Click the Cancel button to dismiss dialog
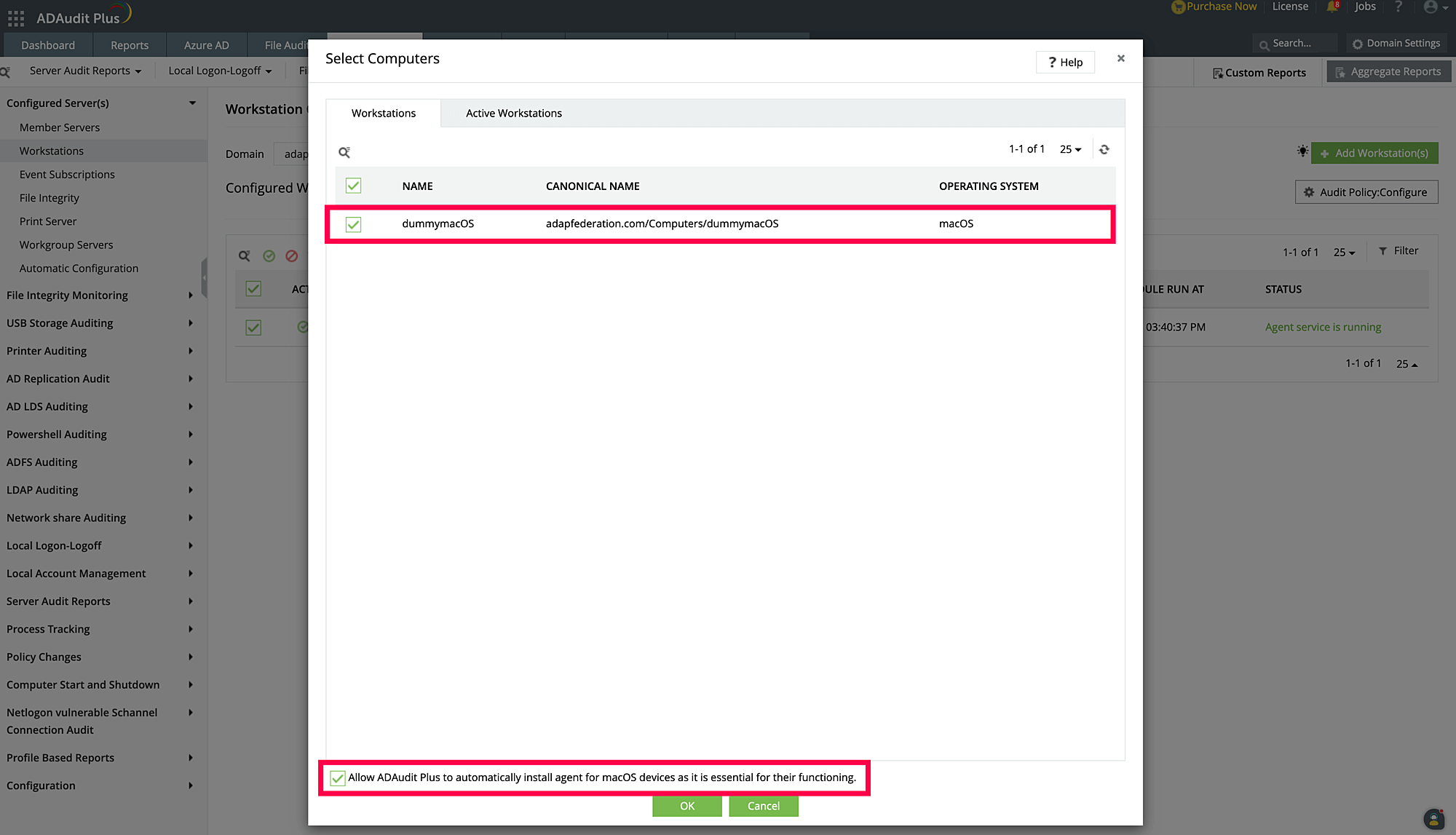This screenshot has width=1456, height=835. (x=762, y=806)
